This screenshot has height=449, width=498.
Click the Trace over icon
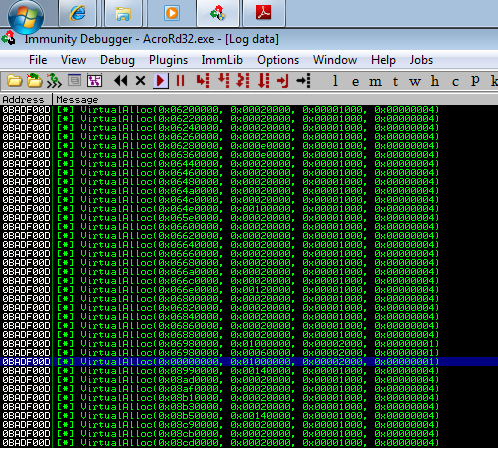263,81
